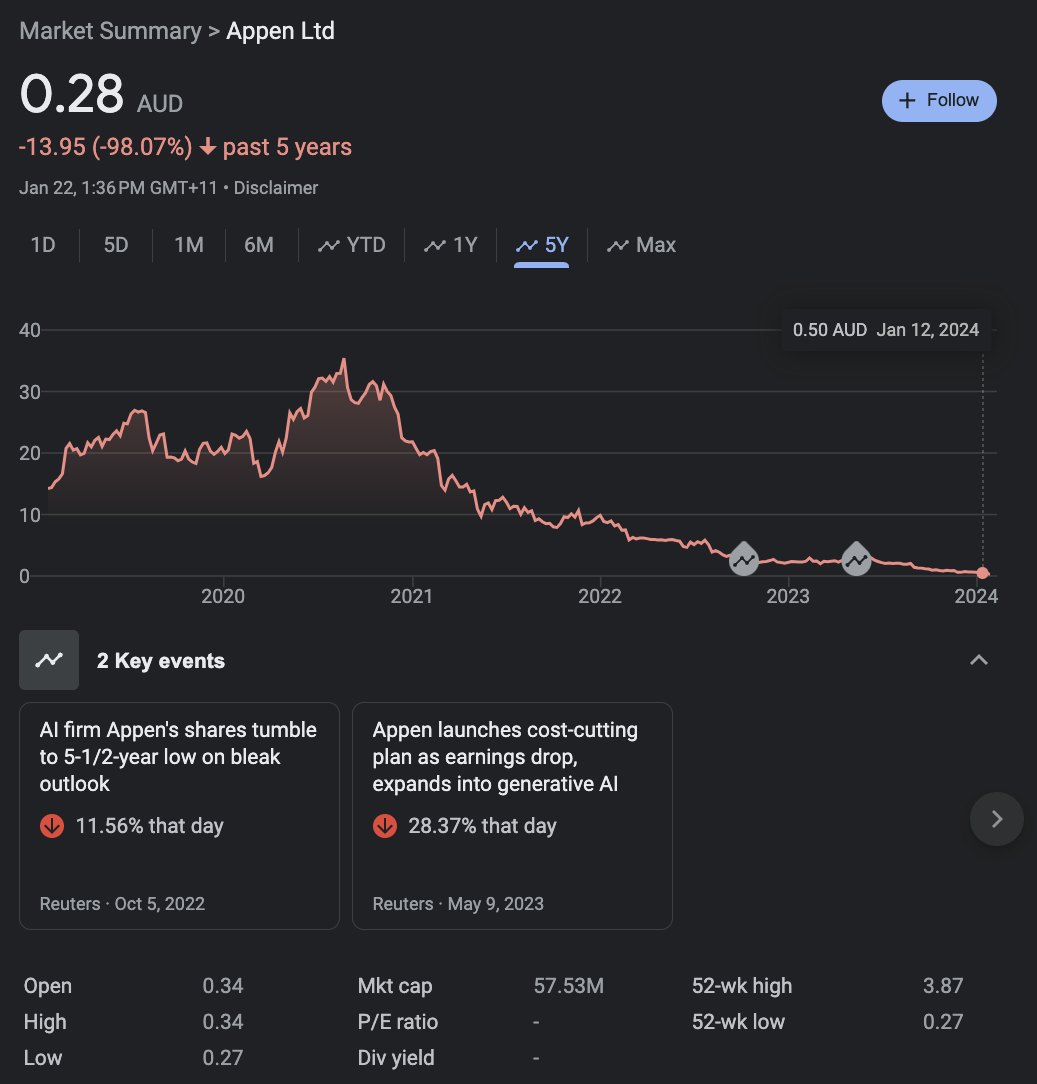Switch to the Max time range
1037x1084 pixels.
point(642,245)
